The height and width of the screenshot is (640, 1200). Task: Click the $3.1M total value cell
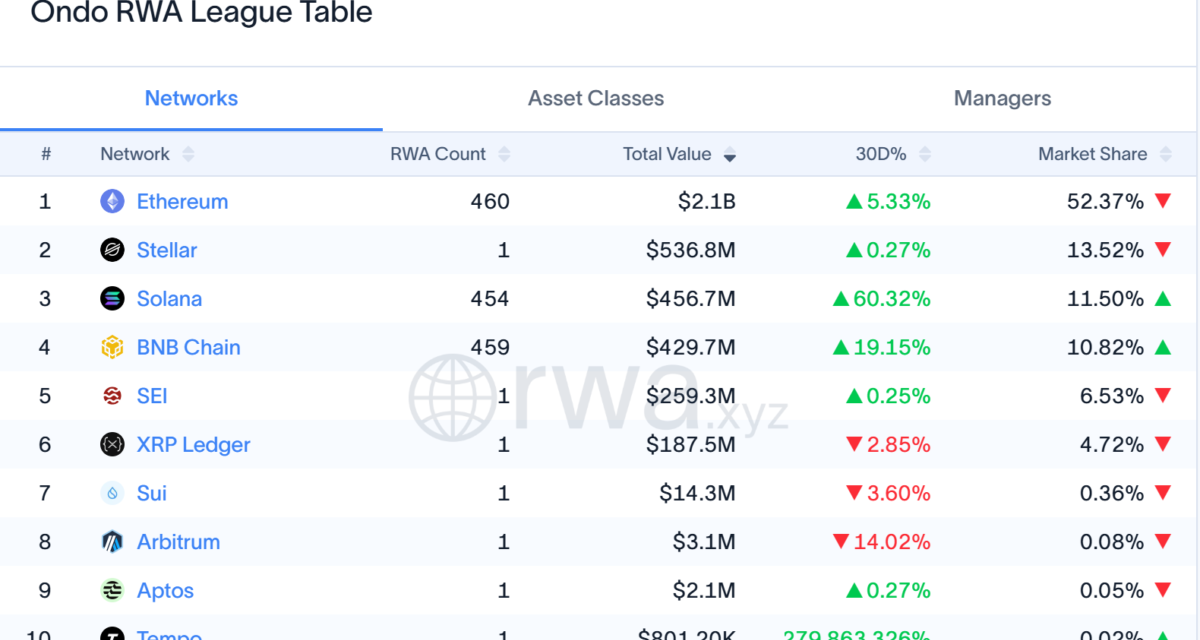704,542
